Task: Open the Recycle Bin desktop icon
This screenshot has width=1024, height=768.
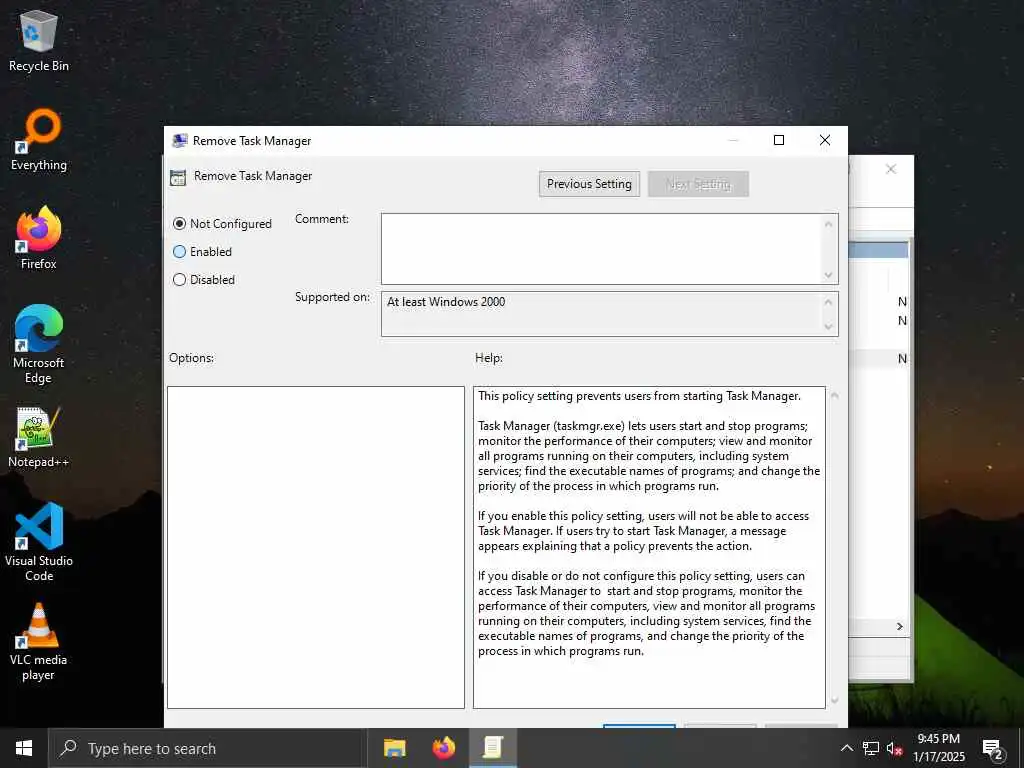Action: [39, 42]
